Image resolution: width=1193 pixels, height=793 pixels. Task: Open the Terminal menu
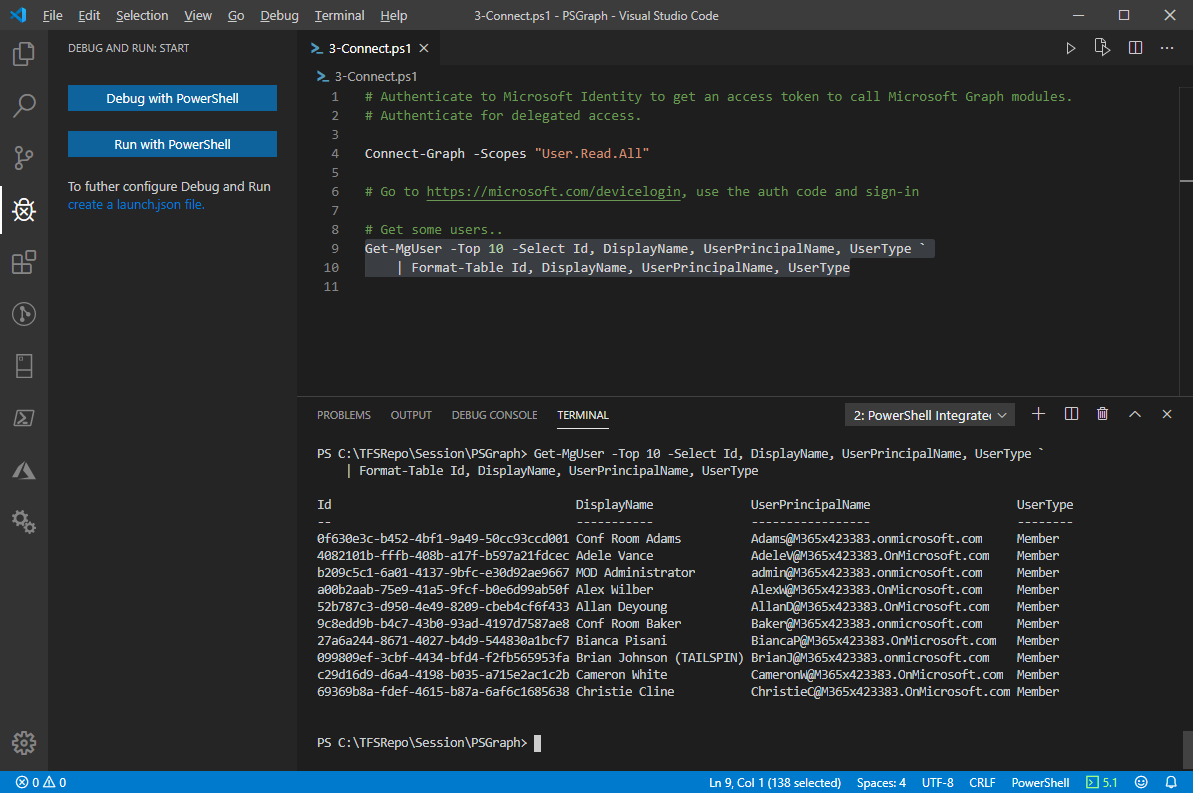pyautogui.click(x=339, y=15)
